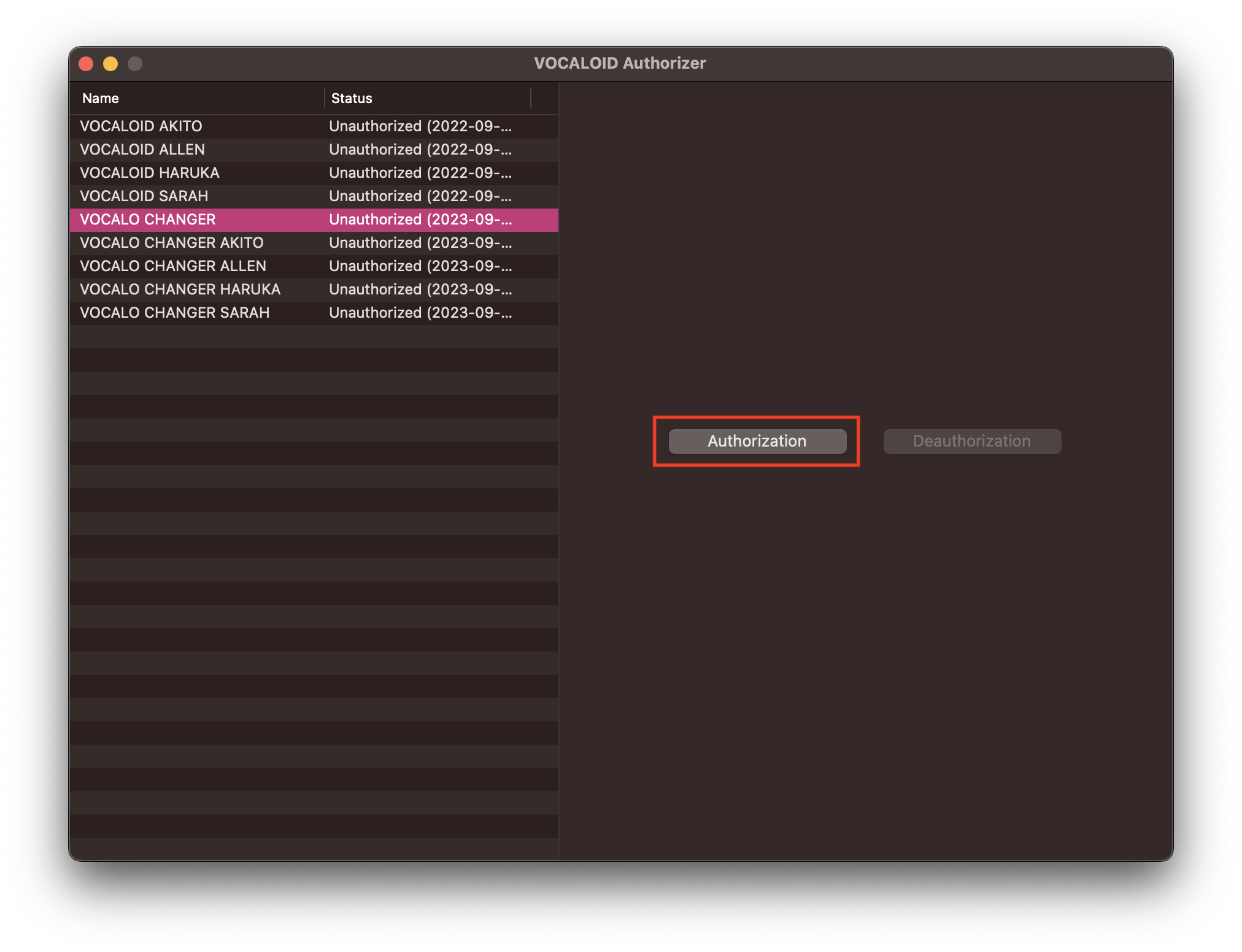Click the column divider between Name and Status
Viewport: 1242px width, 952px height.
pos(325,98)
